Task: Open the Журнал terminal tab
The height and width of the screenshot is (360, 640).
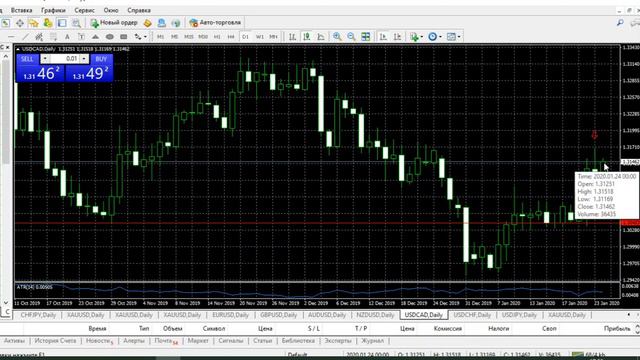Action: click(372, 340)
